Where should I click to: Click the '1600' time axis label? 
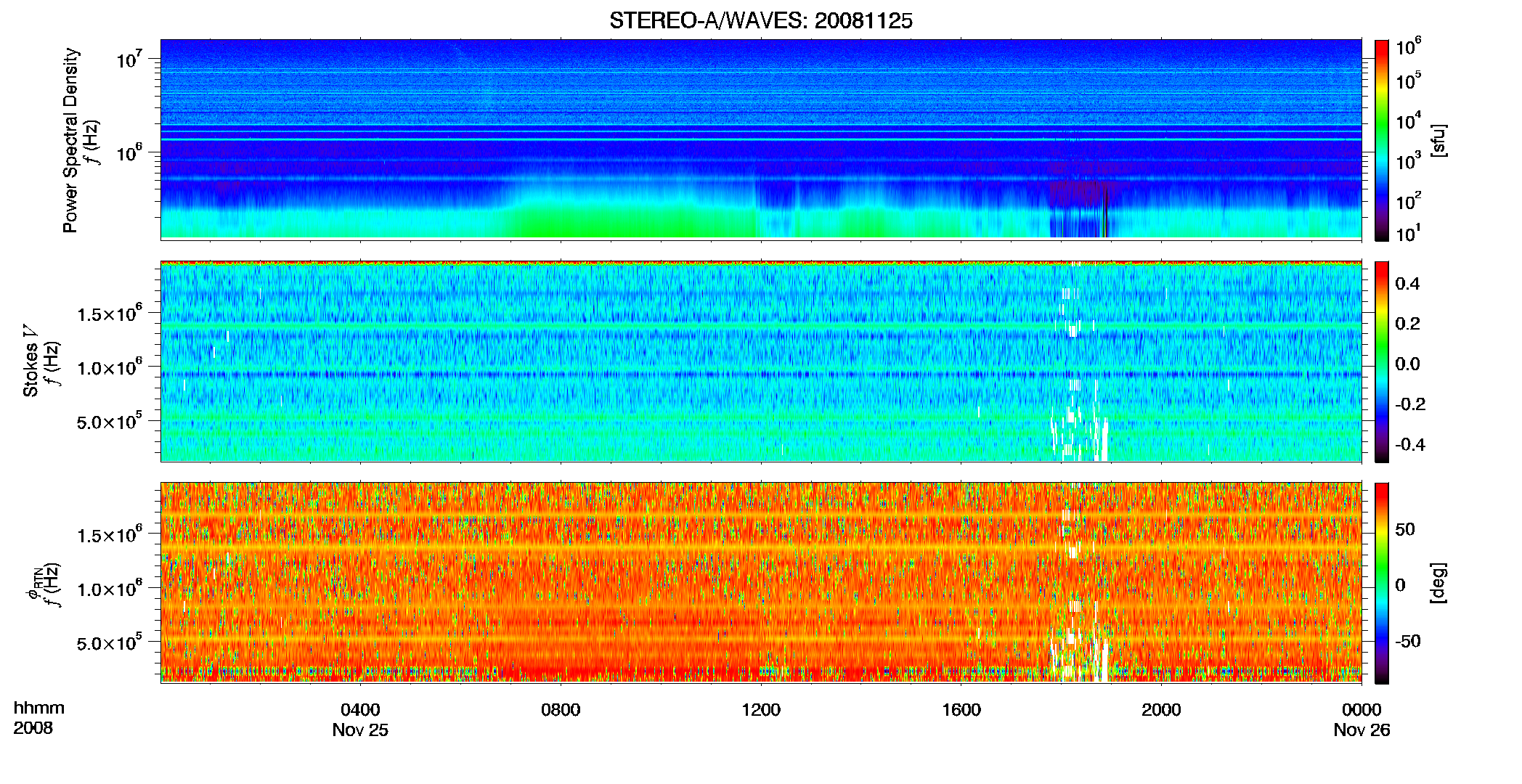(961, 709)
